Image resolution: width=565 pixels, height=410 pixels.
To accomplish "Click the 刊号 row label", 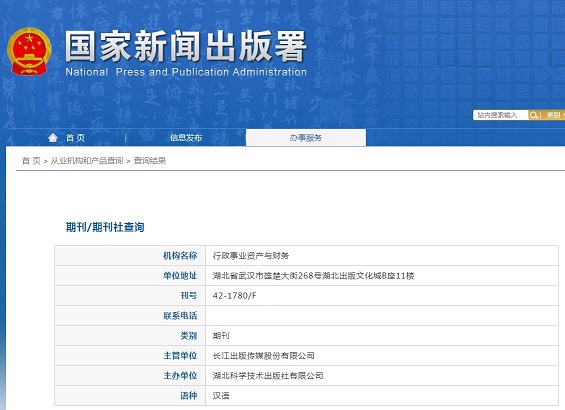I will point(189,296).
